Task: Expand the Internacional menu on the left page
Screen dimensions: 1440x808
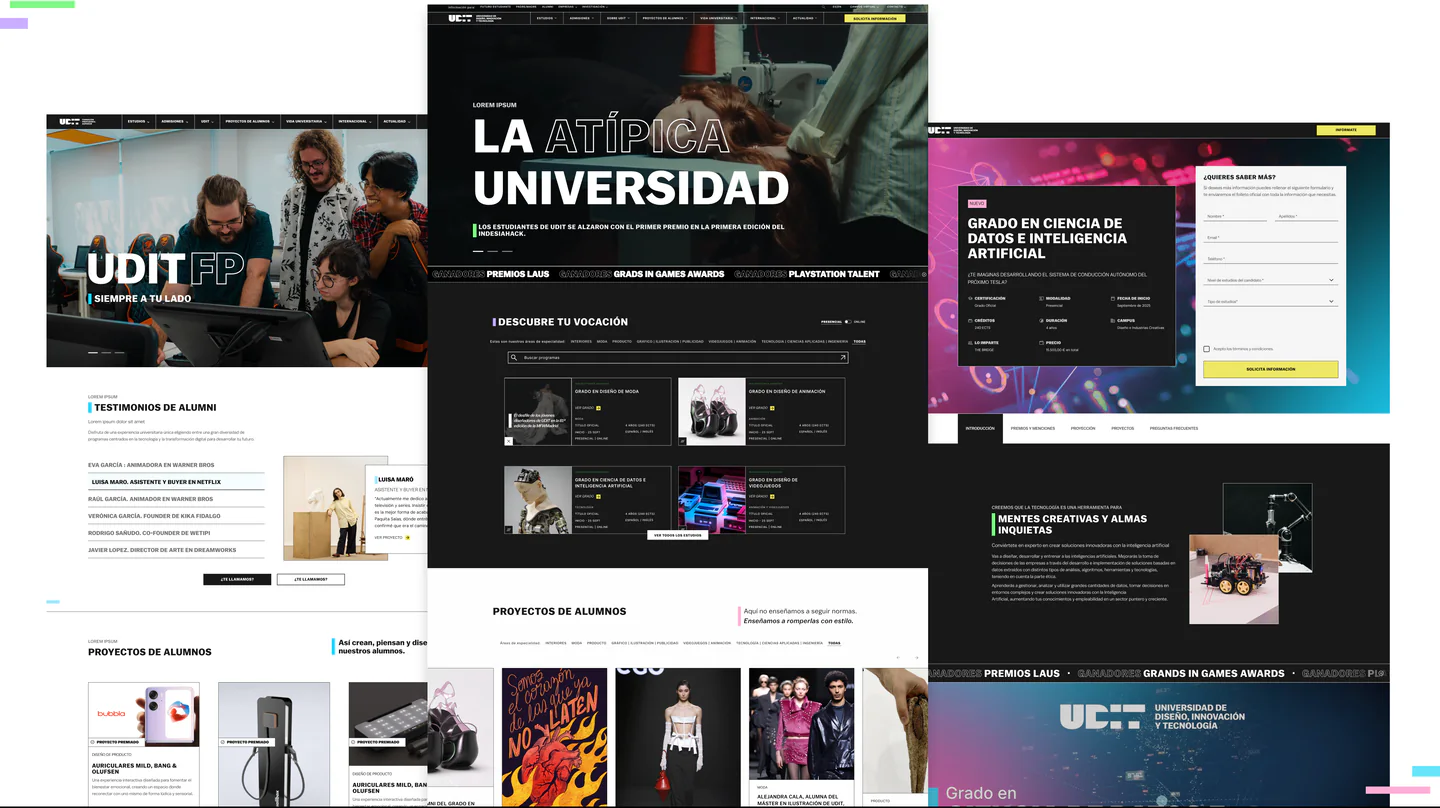Action: (x=355, y=121)
